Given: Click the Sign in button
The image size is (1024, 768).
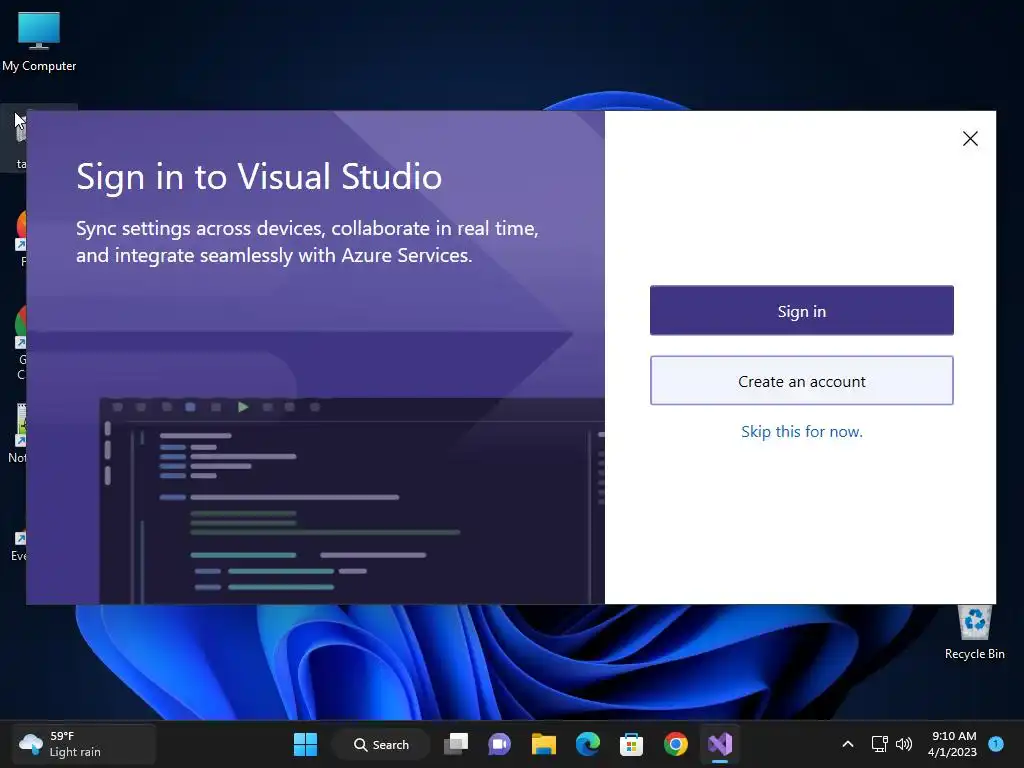Looking at the screenshot, I should click(801, 311).
